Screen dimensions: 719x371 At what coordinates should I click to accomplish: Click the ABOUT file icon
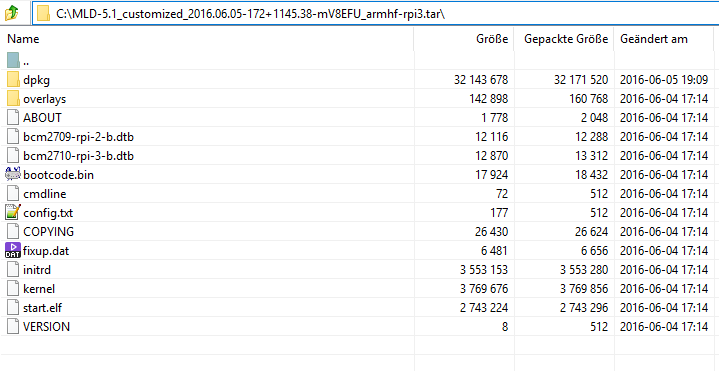click(x=13, y=117)
